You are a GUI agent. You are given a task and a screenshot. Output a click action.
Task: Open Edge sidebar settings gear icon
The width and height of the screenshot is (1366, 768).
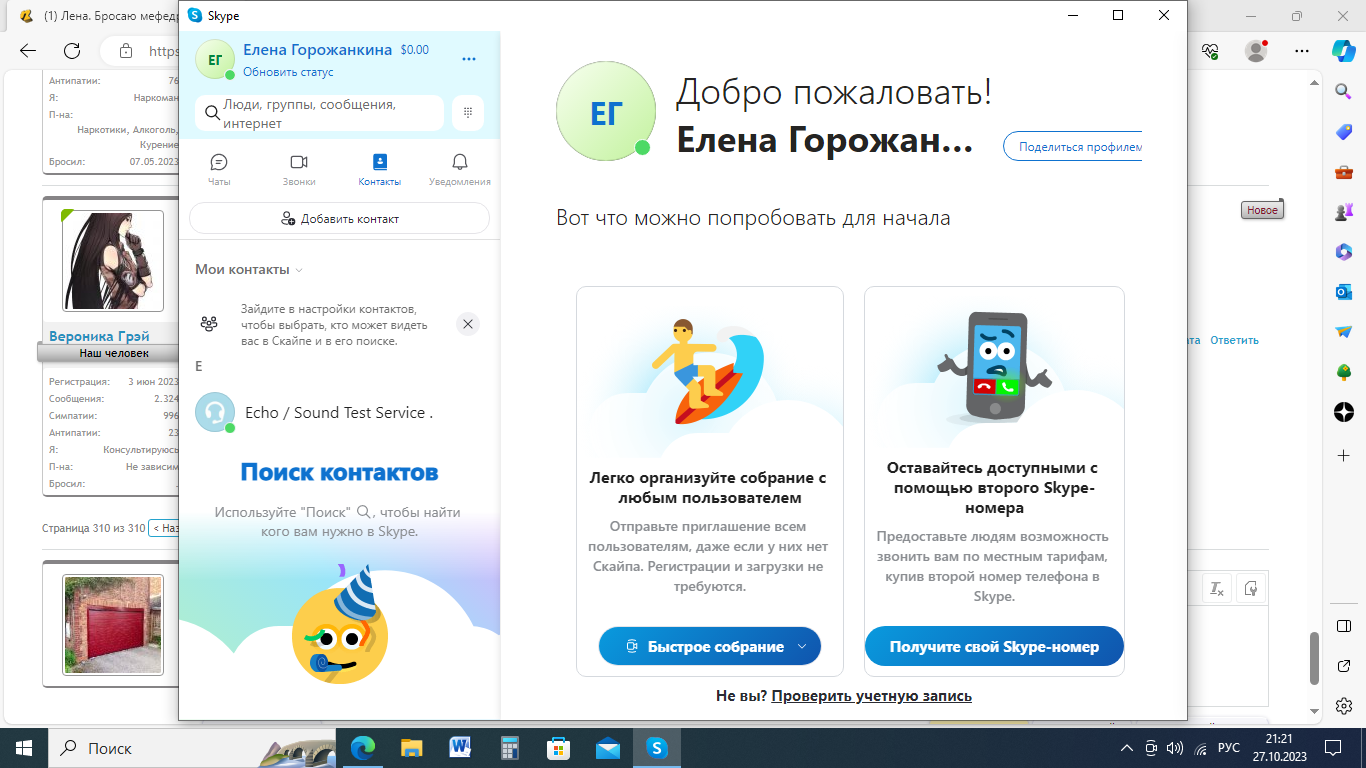[1344, 706]
